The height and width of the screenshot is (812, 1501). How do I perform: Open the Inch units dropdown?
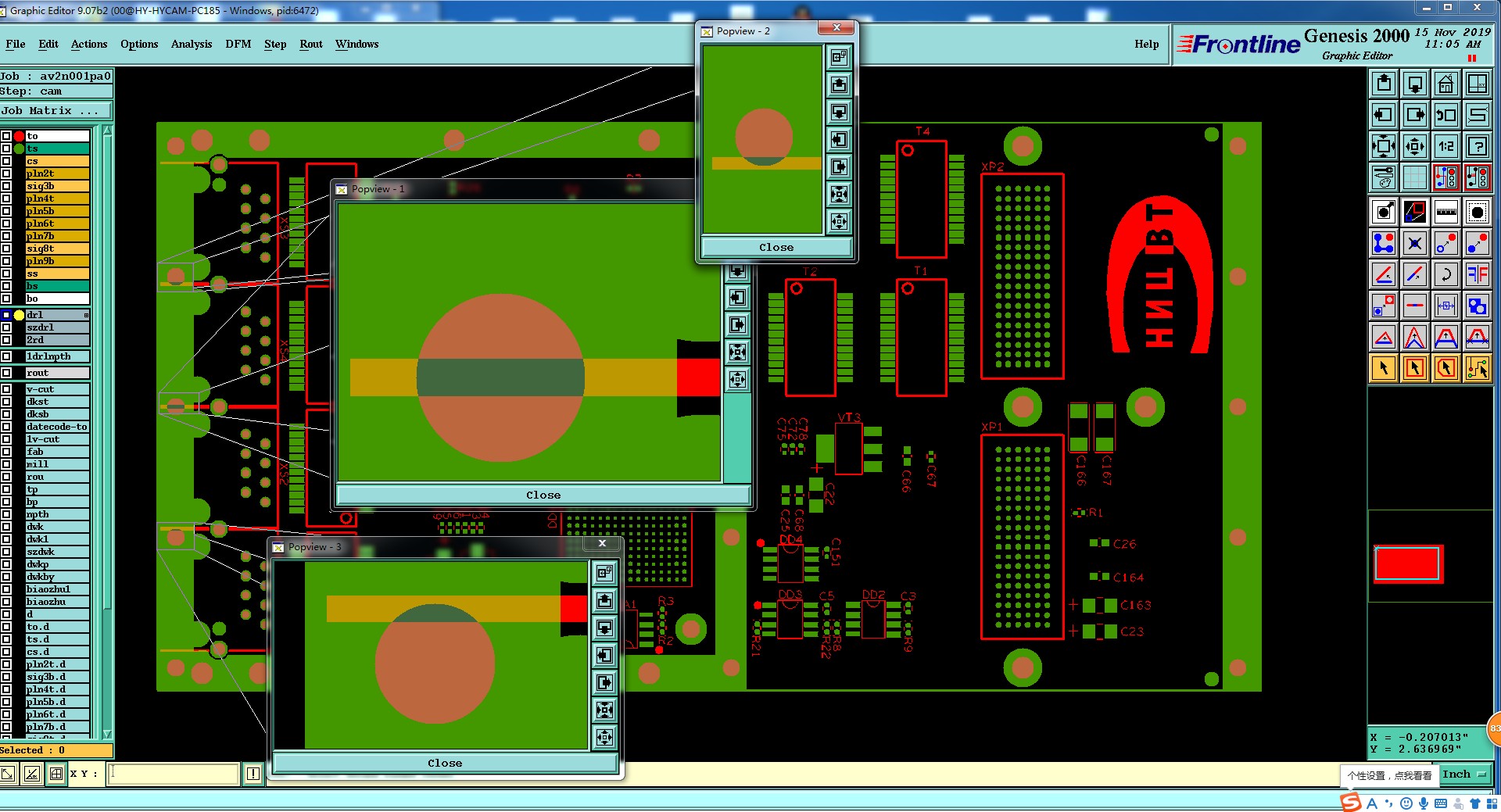[1465, 774]
